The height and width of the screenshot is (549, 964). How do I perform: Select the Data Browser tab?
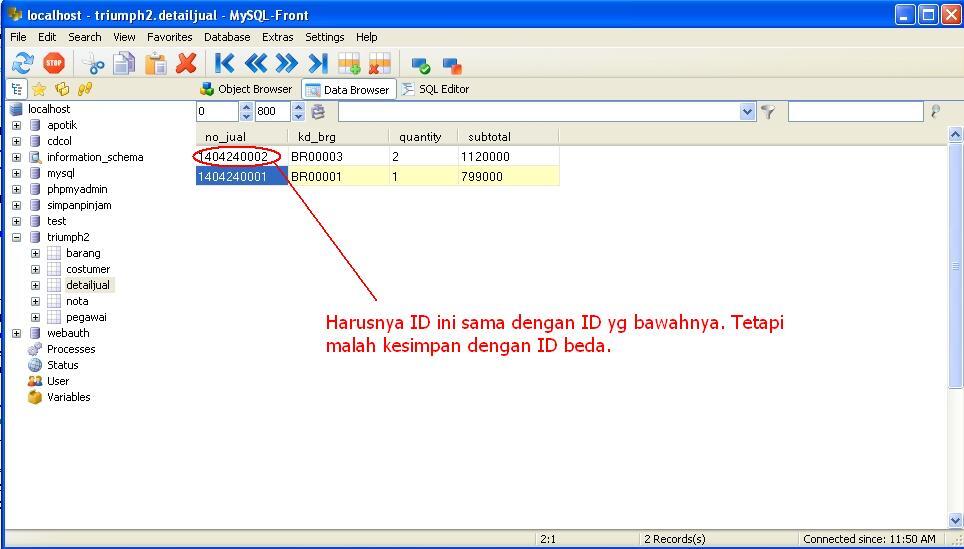coord(349,89)
